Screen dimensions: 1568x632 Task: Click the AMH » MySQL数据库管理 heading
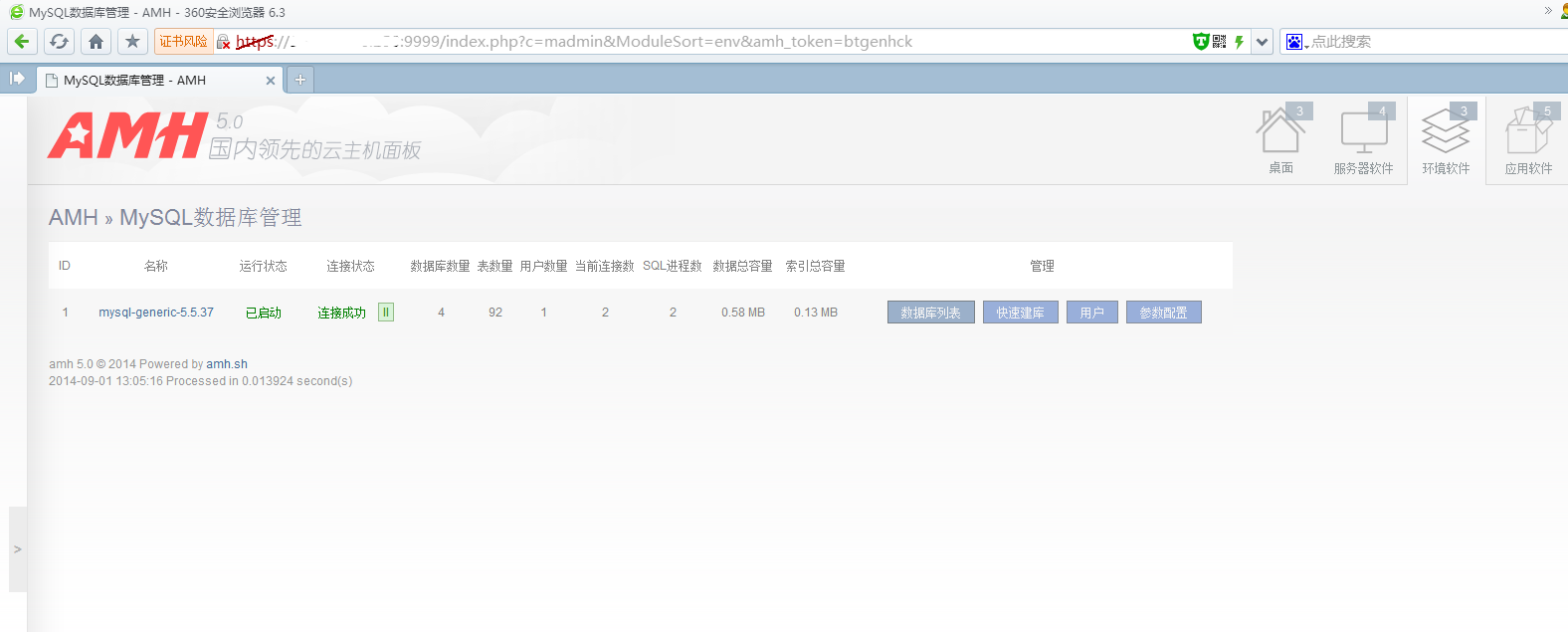(175, 217)
